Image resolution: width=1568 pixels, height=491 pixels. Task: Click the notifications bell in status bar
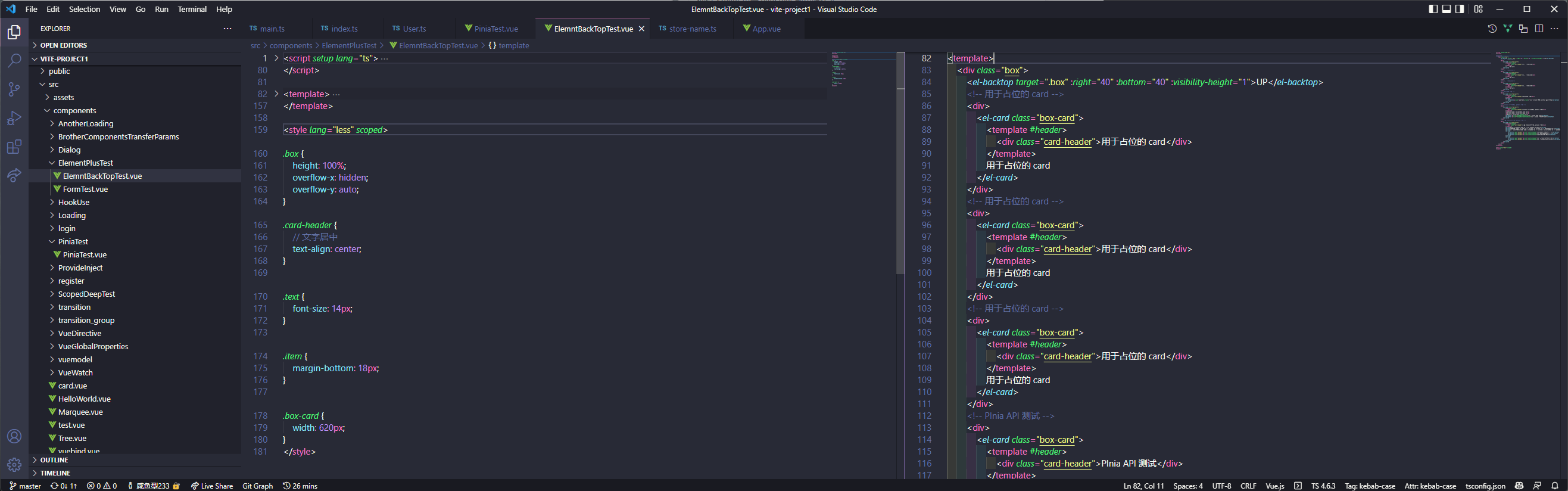[1555, 486]
